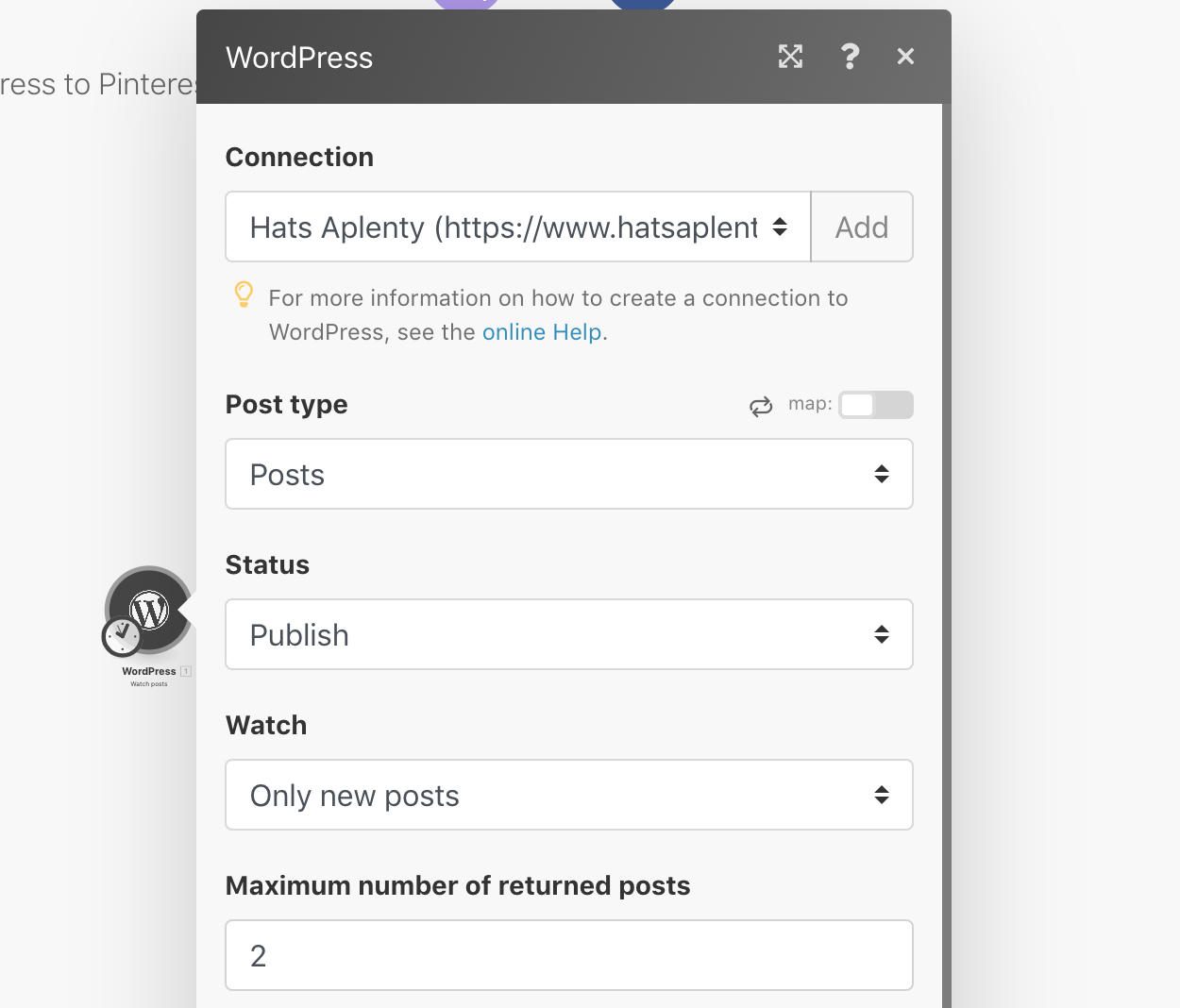Click the purple module peeking above the dialog

(465, 5)
